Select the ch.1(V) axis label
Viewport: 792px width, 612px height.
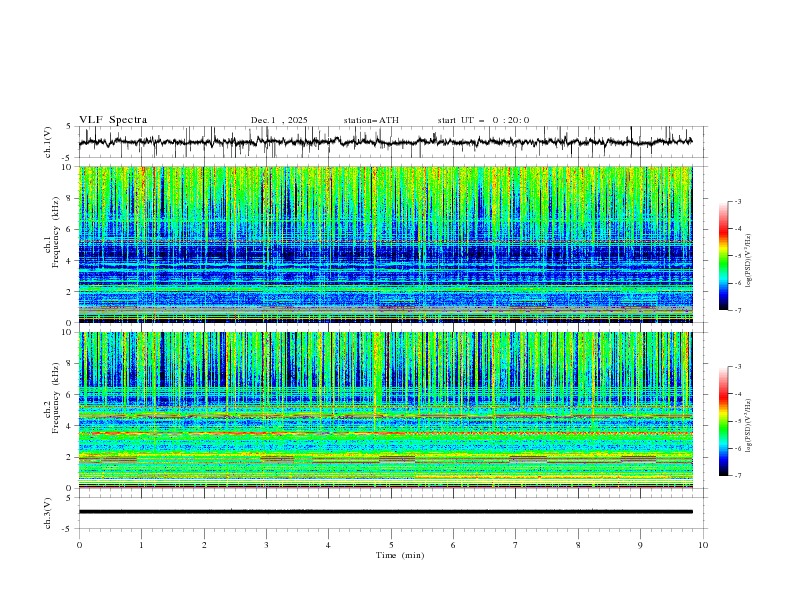pyautogui.click(x=48, y=142)
